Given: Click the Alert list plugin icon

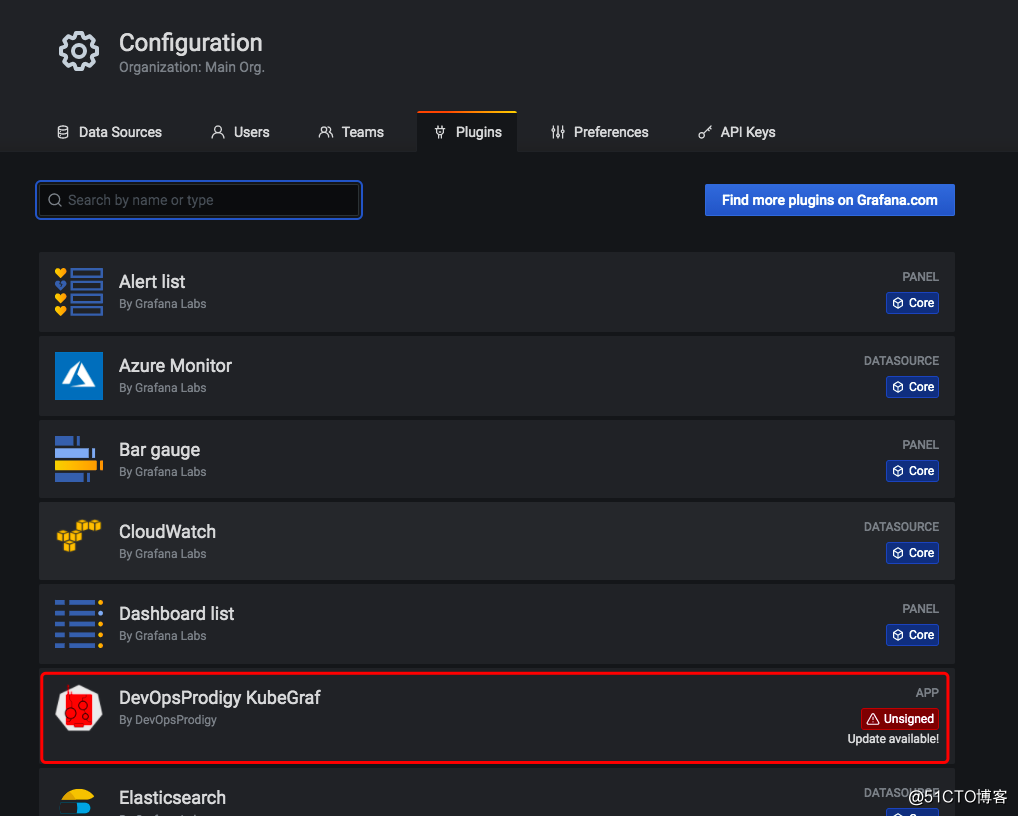Looking at the screenshot, I should click(79, 292).
